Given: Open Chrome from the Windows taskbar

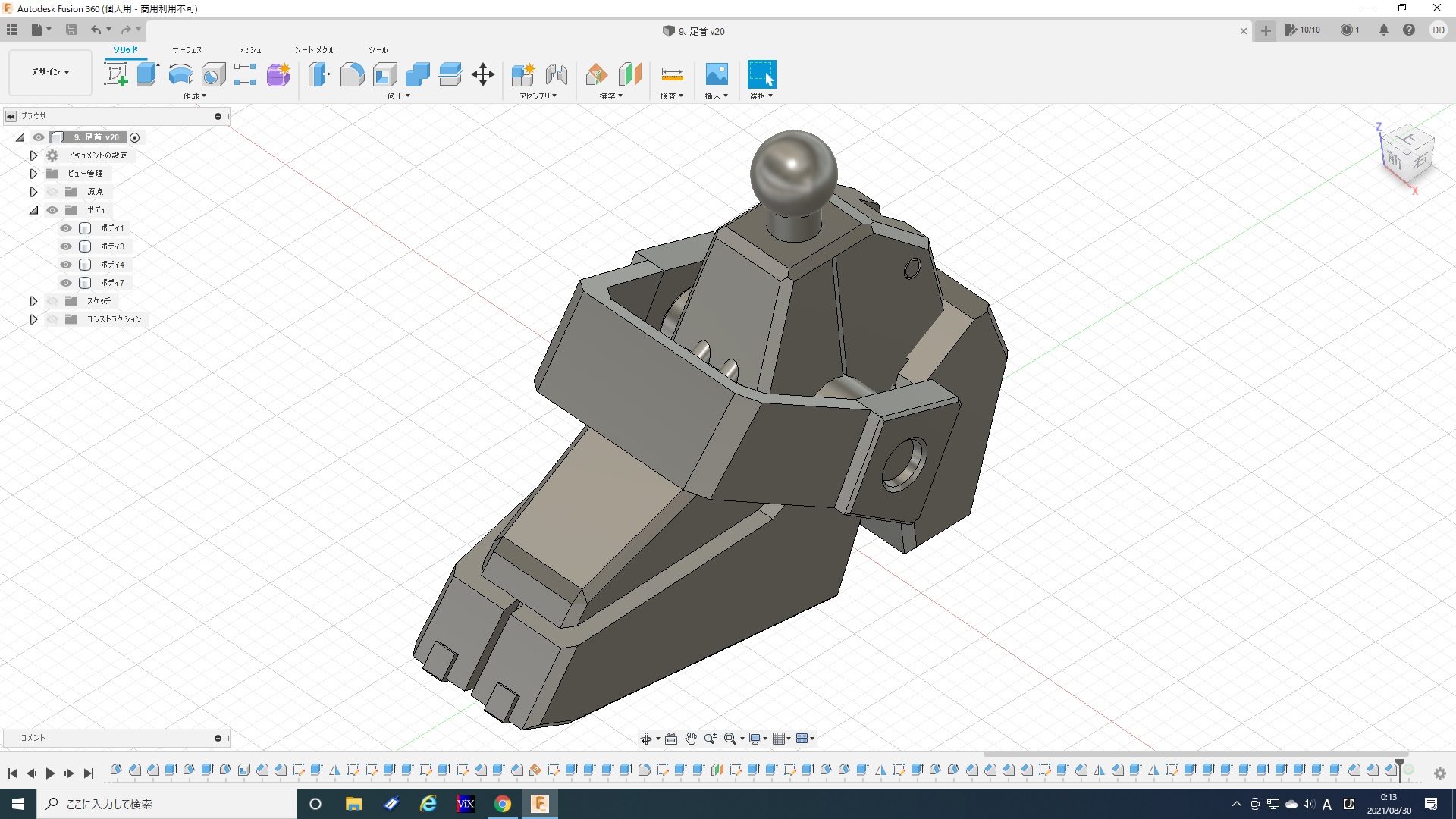Looking at the screenshot, I should coord(502,804).
